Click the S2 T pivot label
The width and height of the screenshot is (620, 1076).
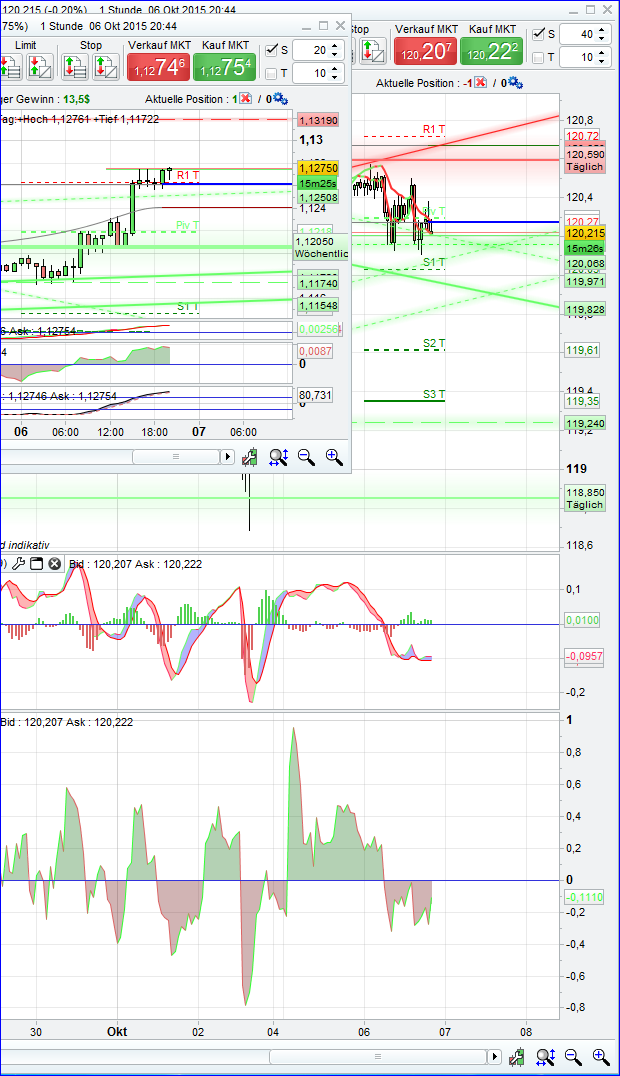click(434, 343)
